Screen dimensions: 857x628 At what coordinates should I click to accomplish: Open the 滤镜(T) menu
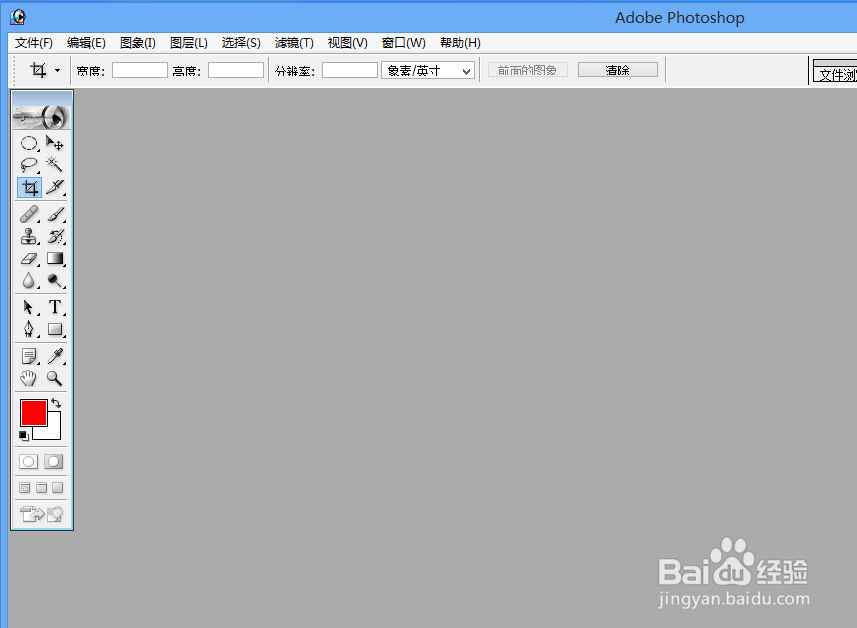pyautogui.click(x=294, y=43)
